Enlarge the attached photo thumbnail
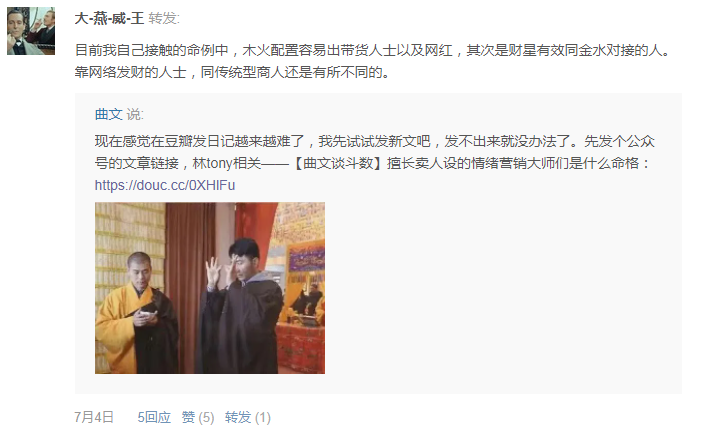 click(x=210, y=288)
